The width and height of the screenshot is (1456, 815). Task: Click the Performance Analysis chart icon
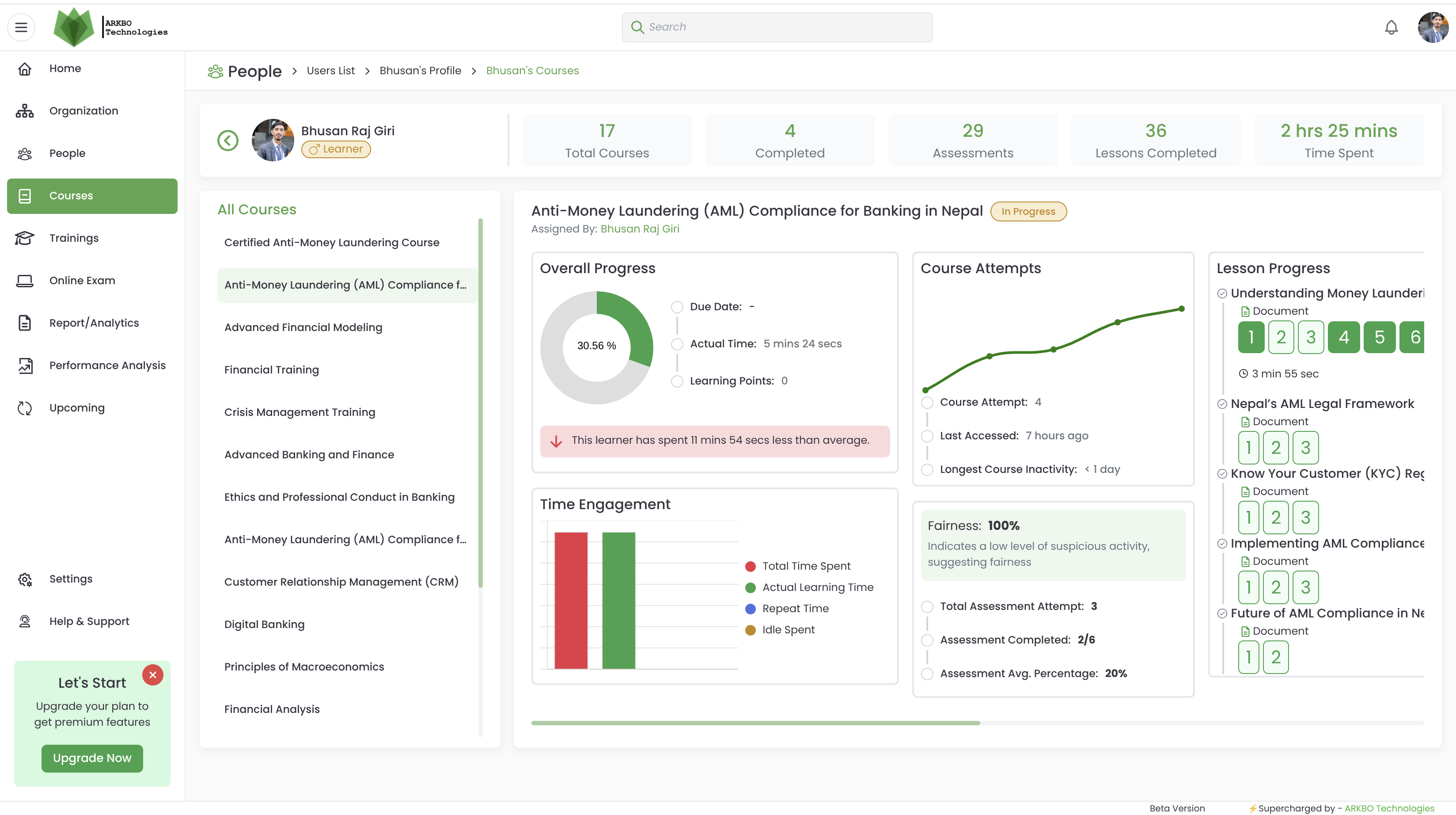coord(24,366)
